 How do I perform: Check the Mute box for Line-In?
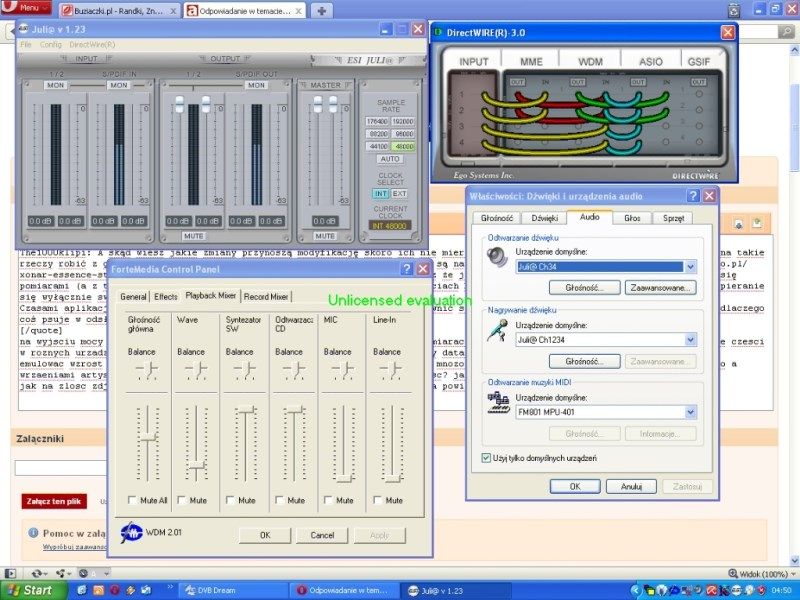378,500
